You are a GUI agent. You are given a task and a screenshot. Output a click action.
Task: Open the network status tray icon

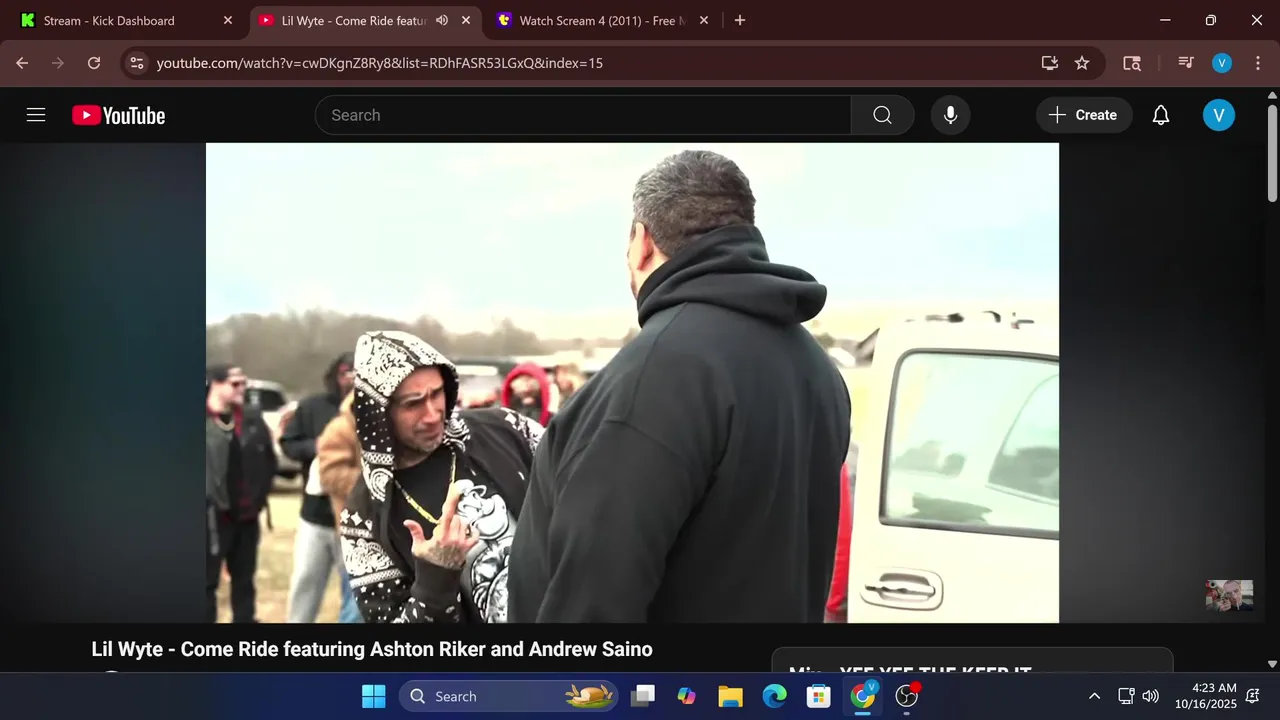coord(1125,696)
